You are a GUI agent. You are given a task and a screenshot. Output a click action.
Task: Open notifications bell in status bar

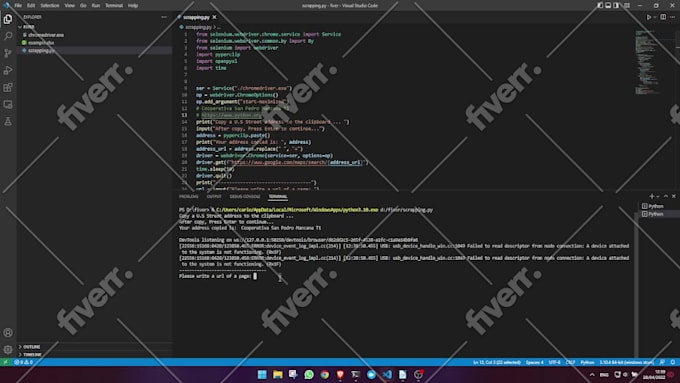point(673,362)
